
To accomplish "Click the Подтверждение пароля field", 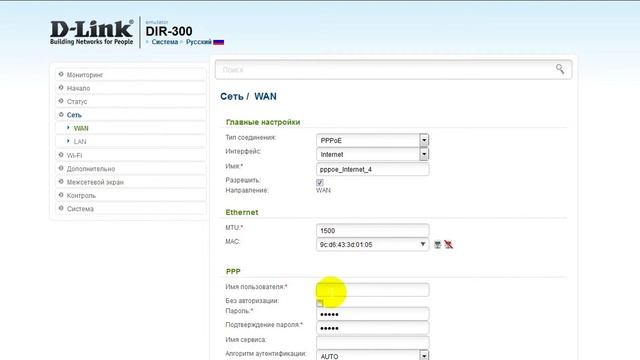I will click(372, 328).
